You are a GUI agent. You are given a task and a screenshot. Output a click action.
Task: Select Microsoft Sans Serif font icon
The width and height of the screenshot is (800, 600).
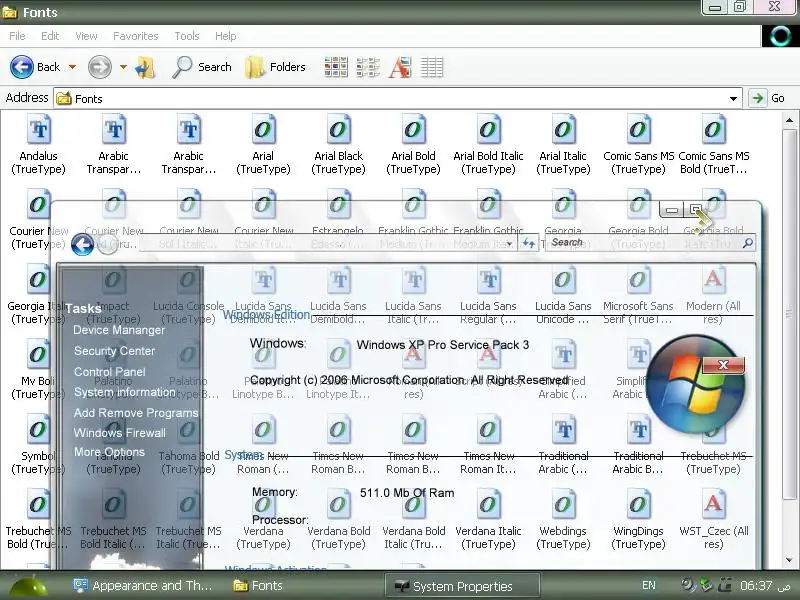click(638, 280)
